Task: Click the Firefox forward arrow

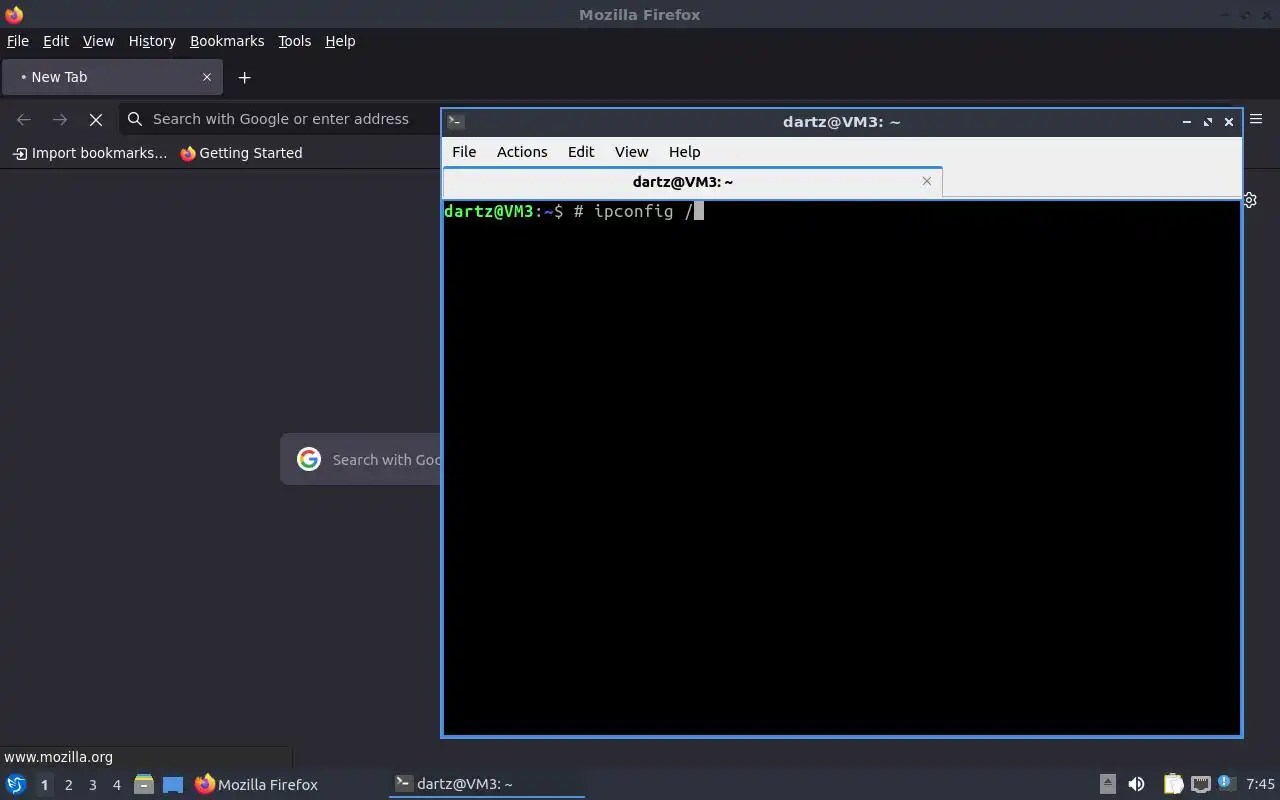Action: 60,119
